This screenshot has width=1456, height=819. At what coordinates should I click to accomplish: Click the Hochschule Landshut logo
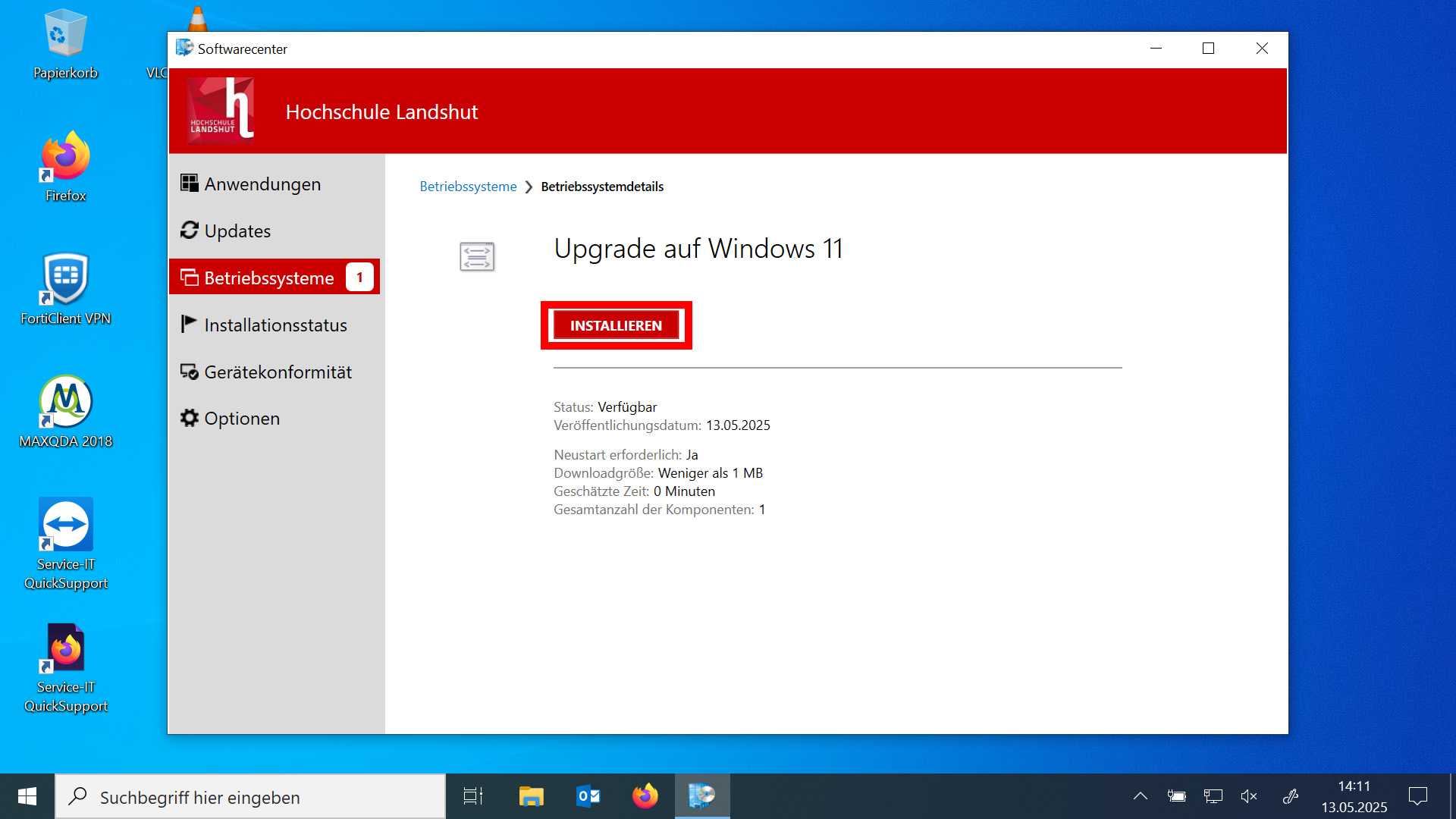(220, 111)
